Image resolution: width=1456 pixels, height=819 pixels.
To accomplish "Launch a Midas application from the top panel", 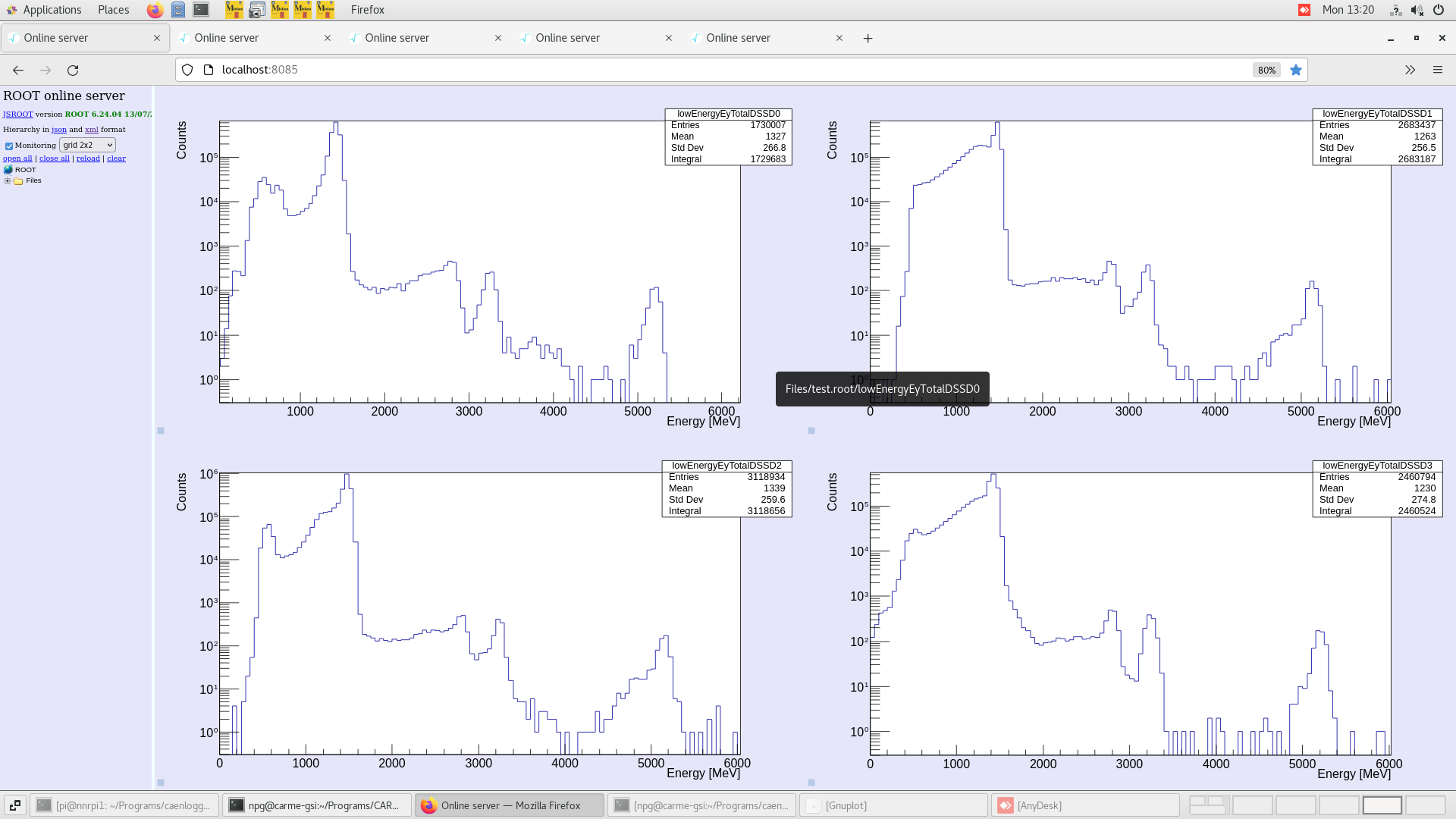I will point(234,11).
